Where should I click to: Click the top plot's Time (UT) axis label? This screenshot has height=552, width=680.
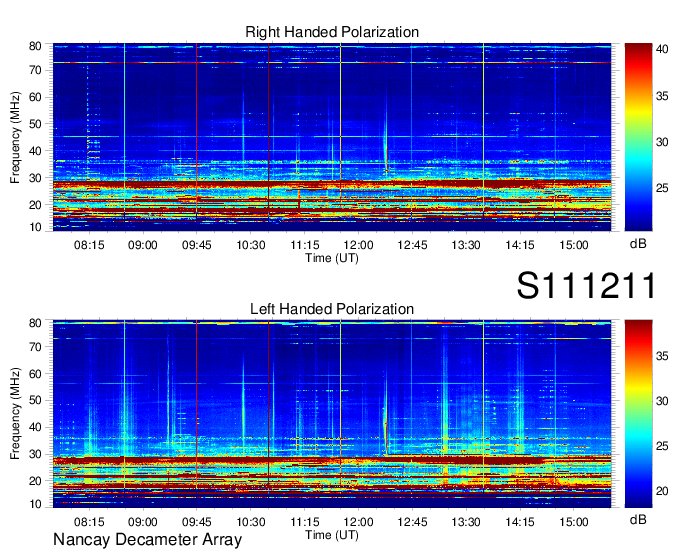[x=332, y=258]
